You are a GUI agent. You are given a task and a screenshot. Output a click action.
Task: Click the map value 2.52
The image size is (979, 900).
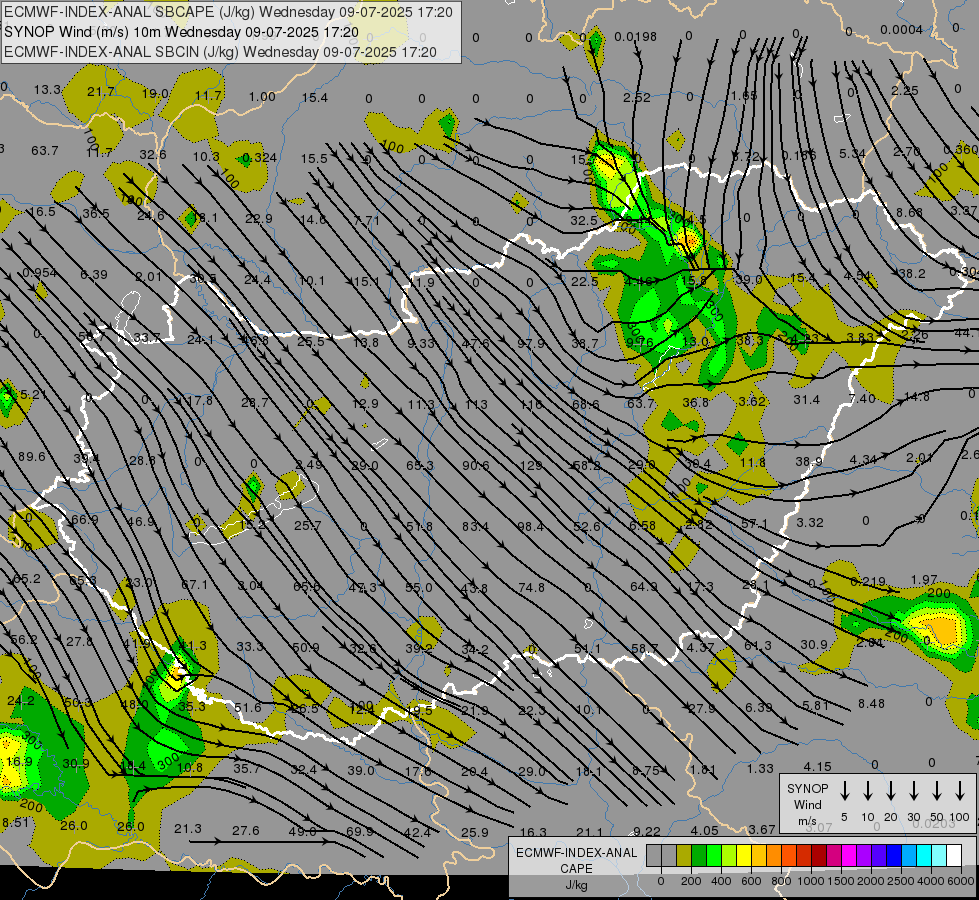point(637,97)
